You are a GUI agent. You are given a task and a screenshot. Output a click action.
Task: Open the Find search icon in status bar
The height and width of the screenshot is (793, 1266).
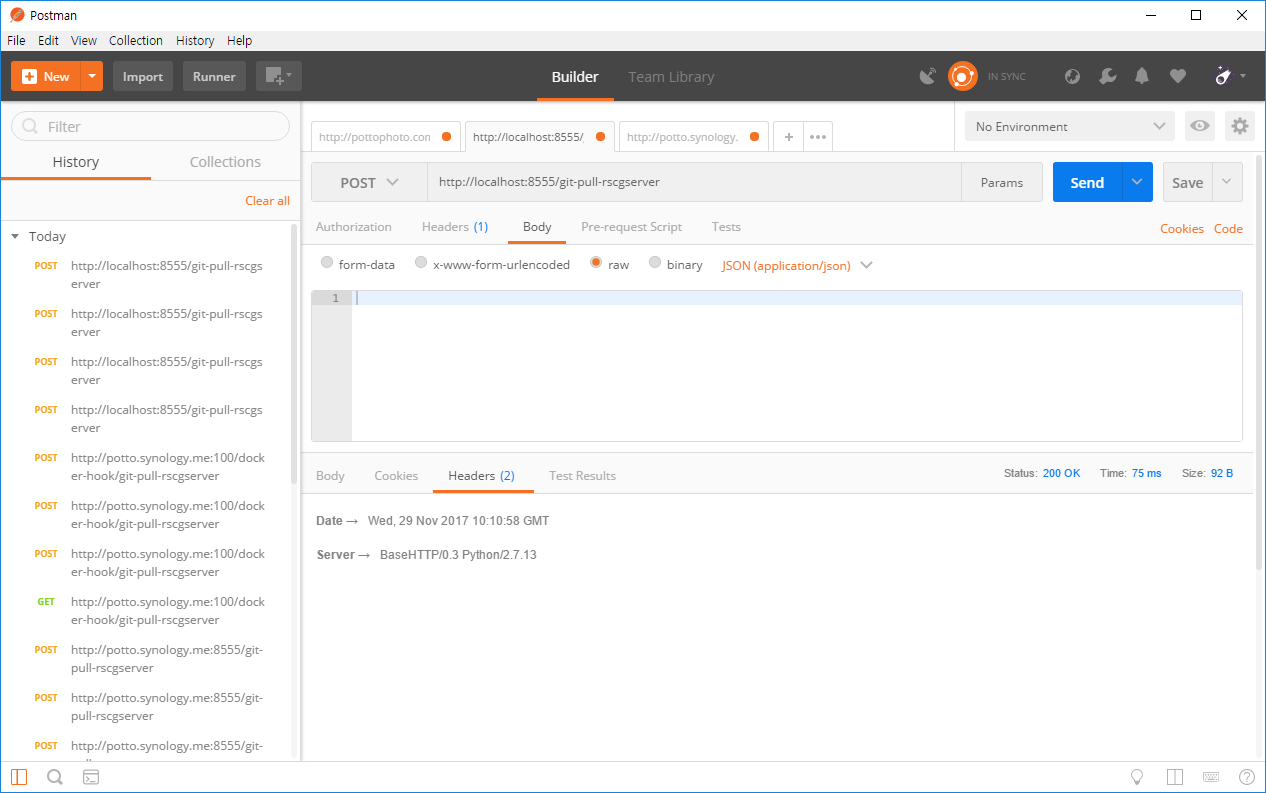[55, 777]
